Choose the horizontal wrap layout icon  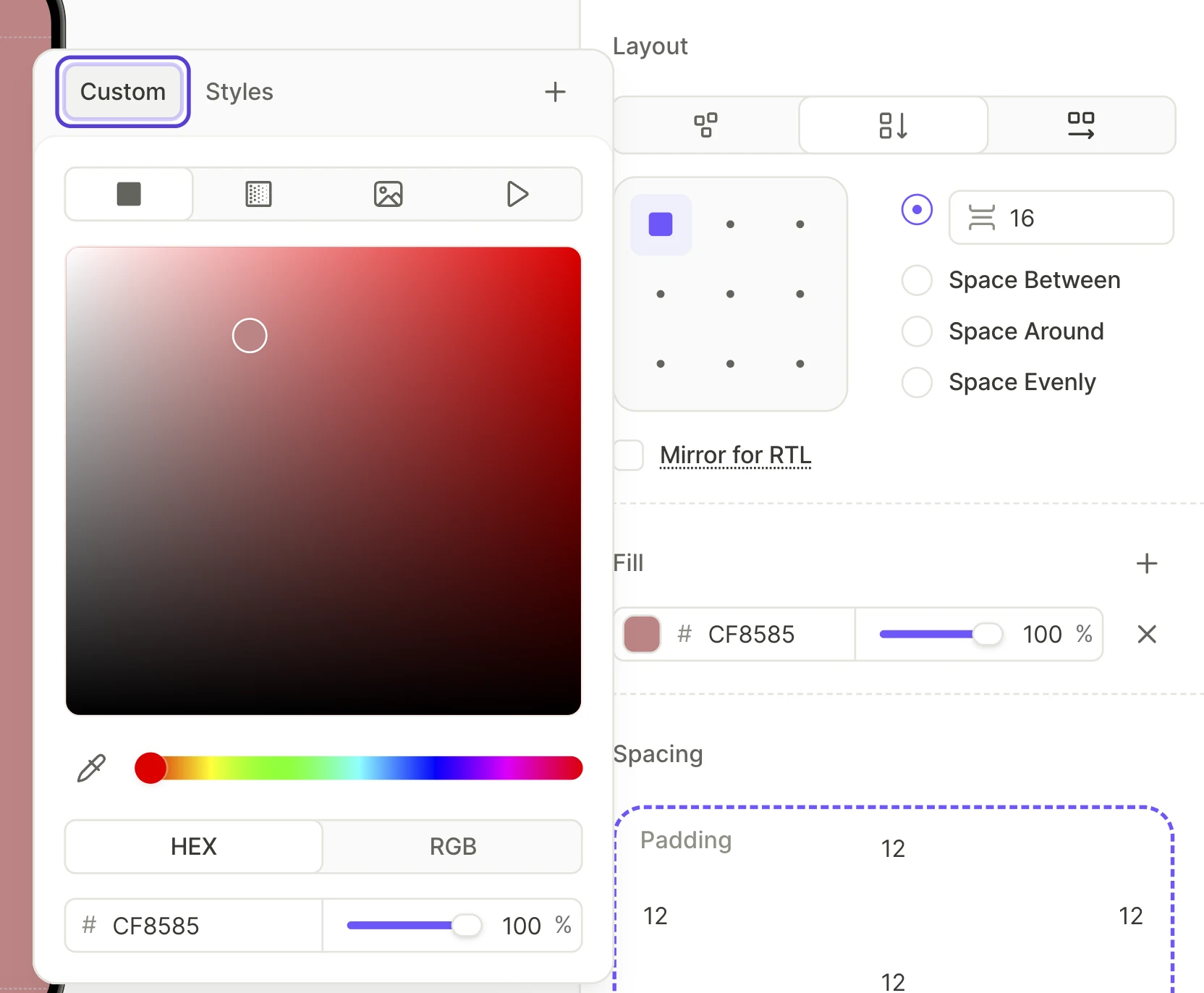tap(1081, 125)
